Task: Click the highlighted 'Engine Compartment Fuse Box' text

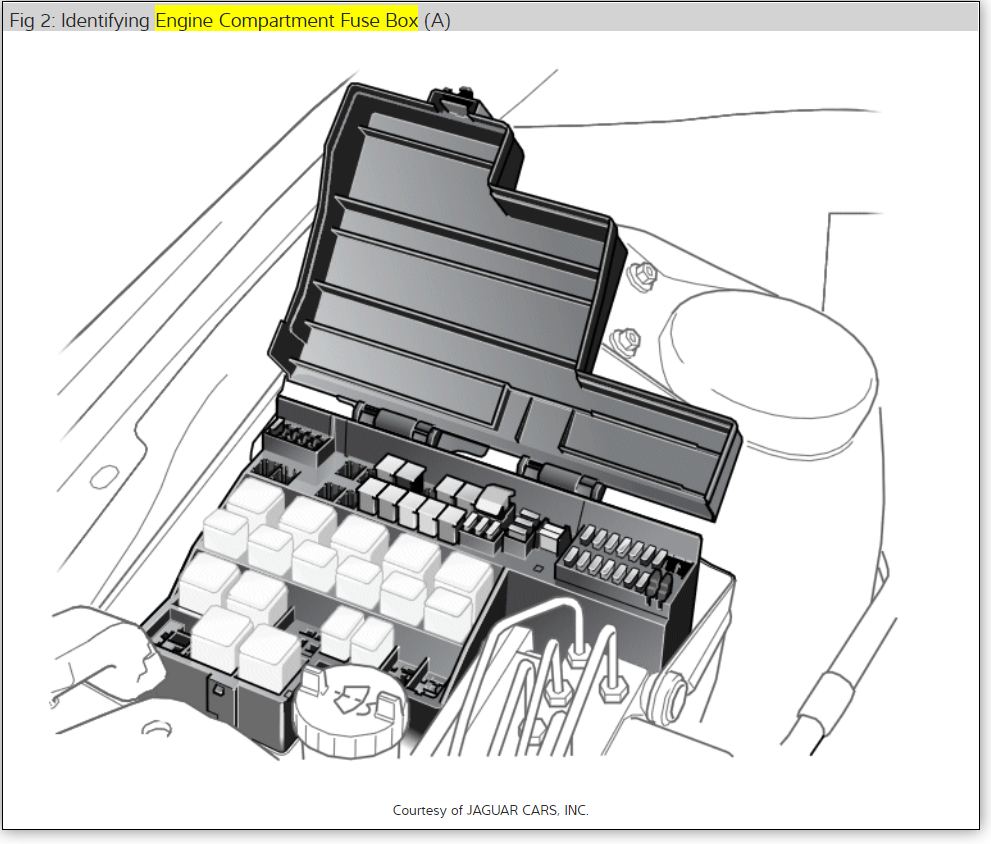Action: 286,20
